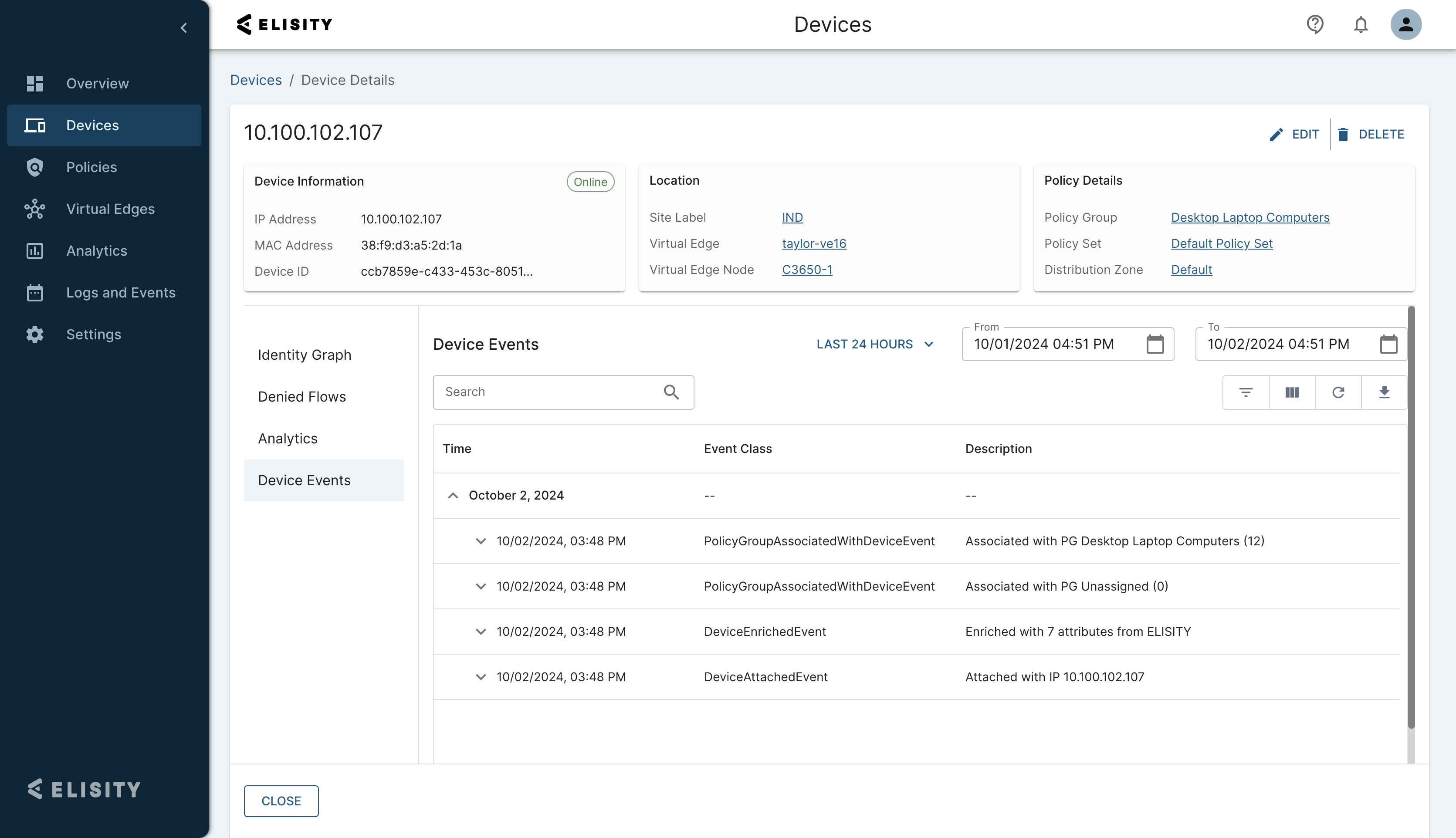Open the Last 24 Hours dropdown
The width and height of the screenshot is (1456, 838).
pos(874,344)
